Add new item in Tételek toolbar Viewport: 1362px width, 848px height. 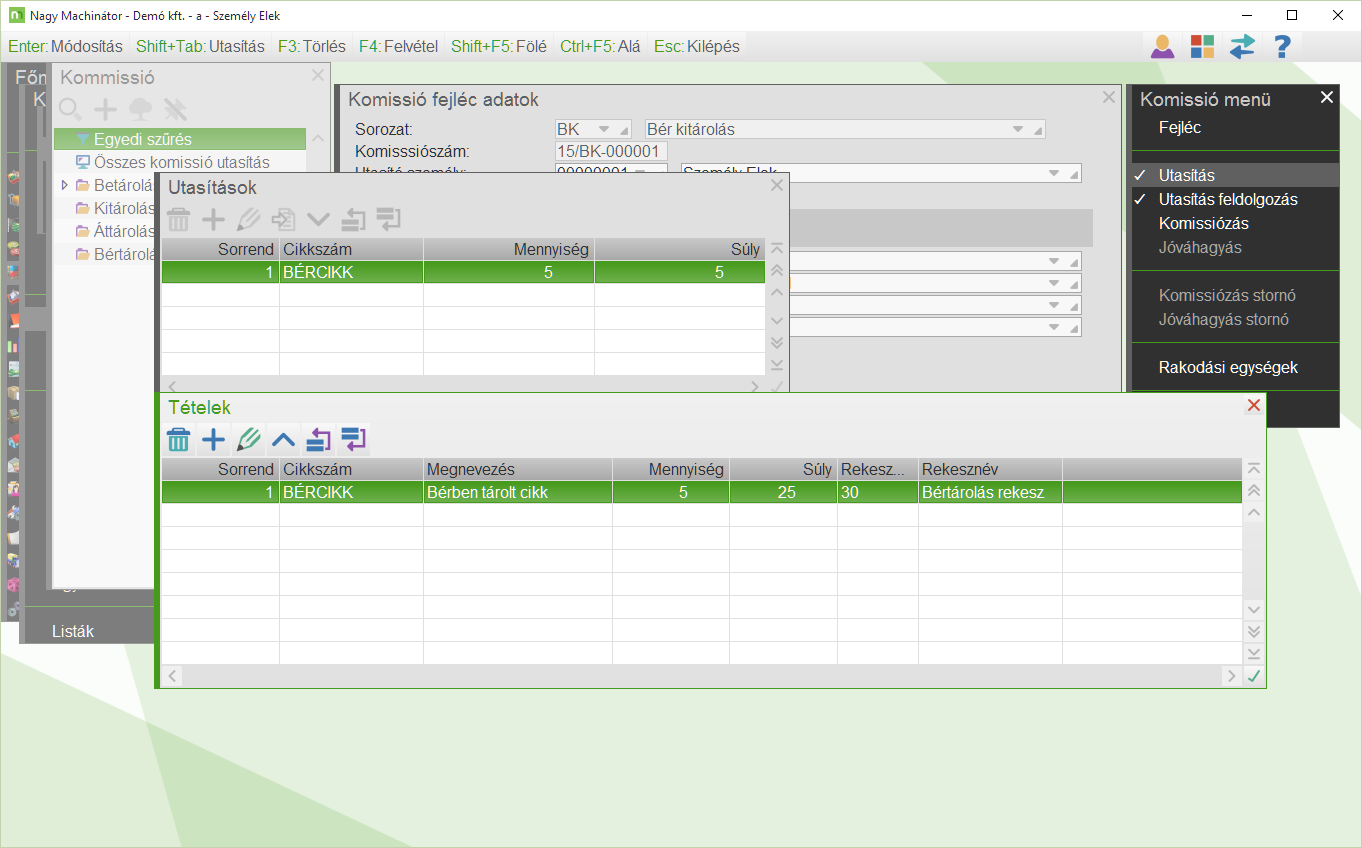[213, 439]
